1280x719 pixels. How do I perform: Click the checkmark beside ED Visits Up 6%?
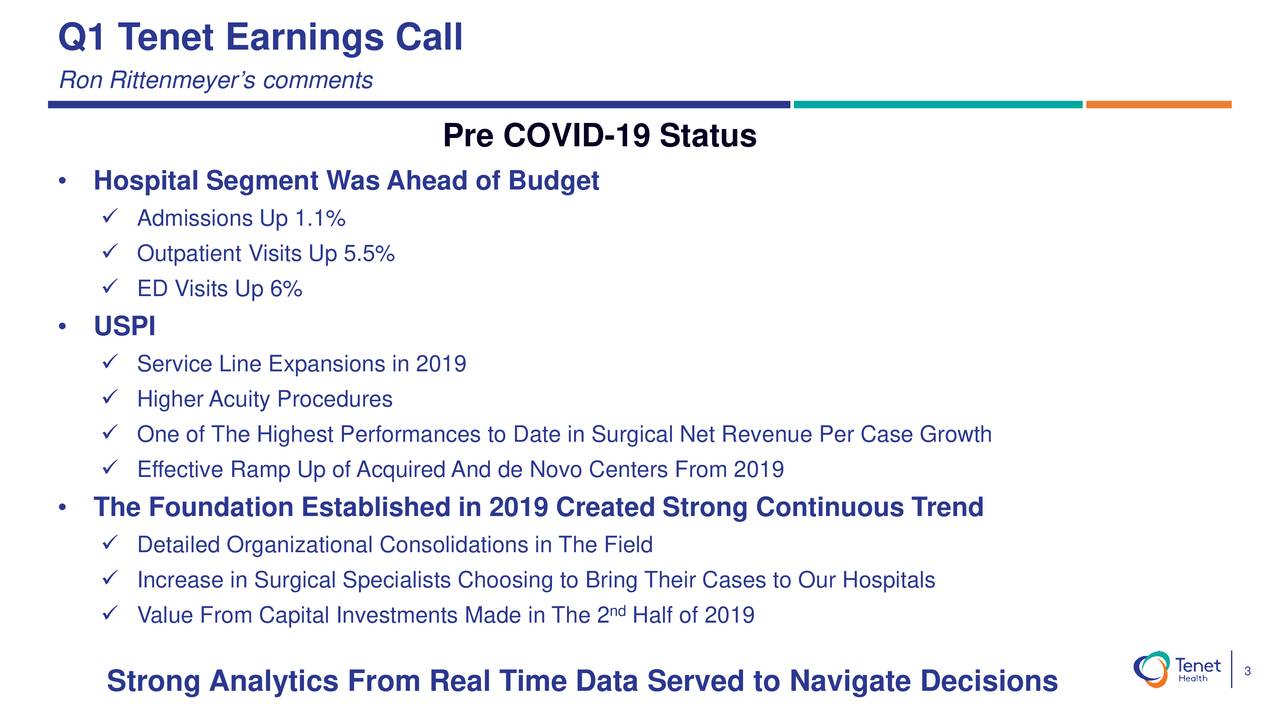[x=112, y=288]
